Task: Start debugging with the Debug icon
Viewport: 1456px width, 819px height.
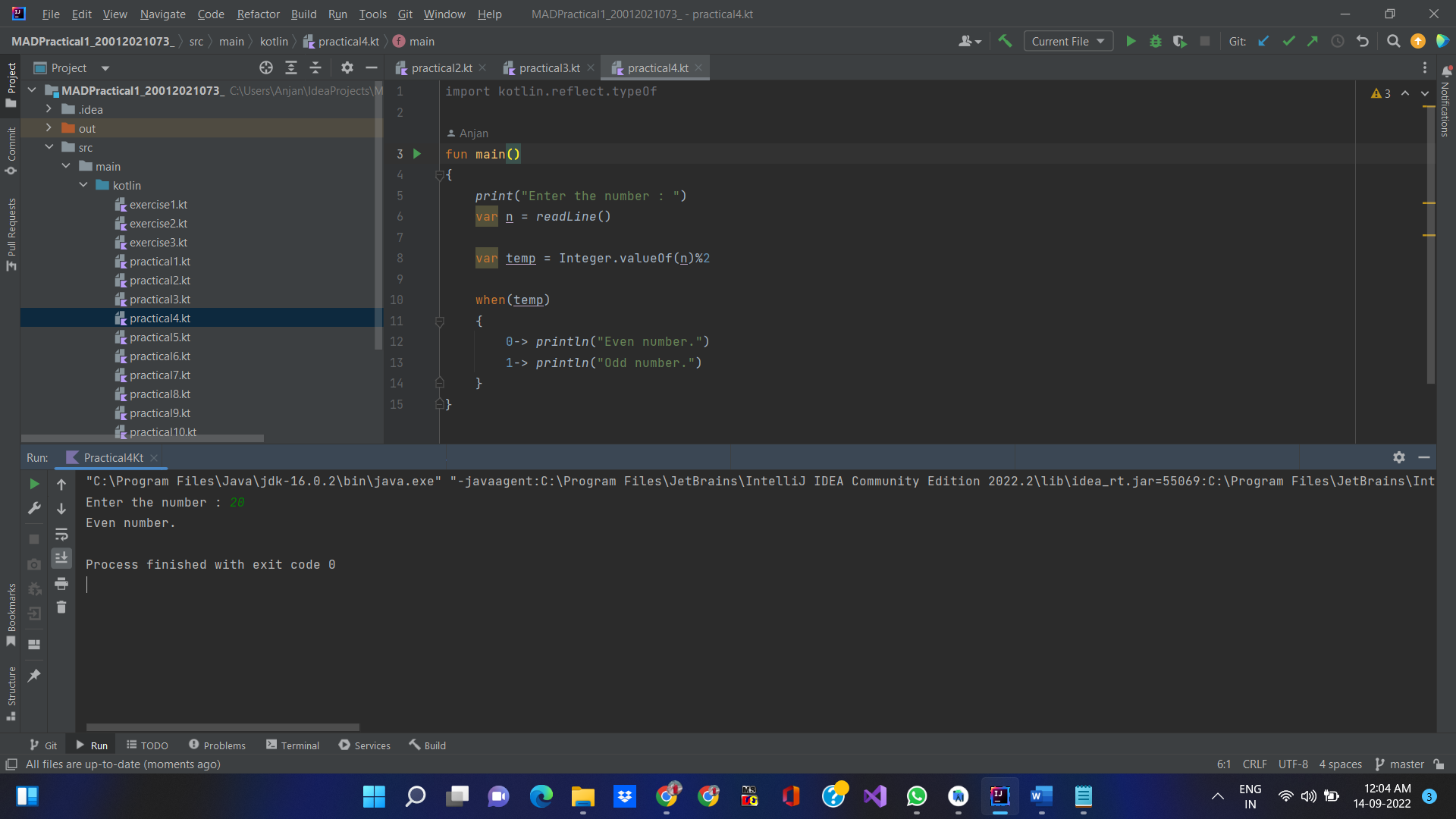Action: pos(1155,41)
